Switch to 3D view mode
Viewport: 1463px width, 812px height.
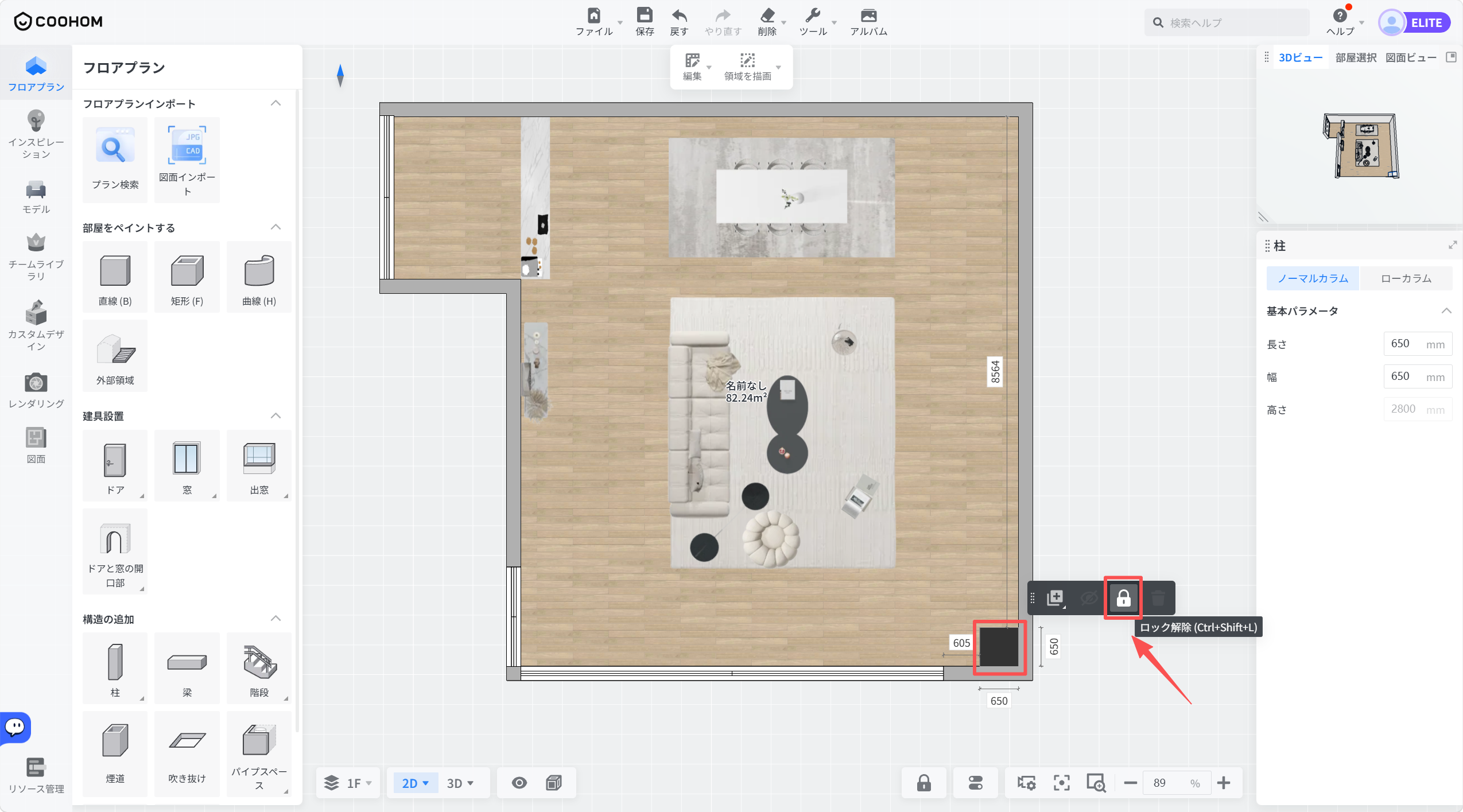point(460,783)
